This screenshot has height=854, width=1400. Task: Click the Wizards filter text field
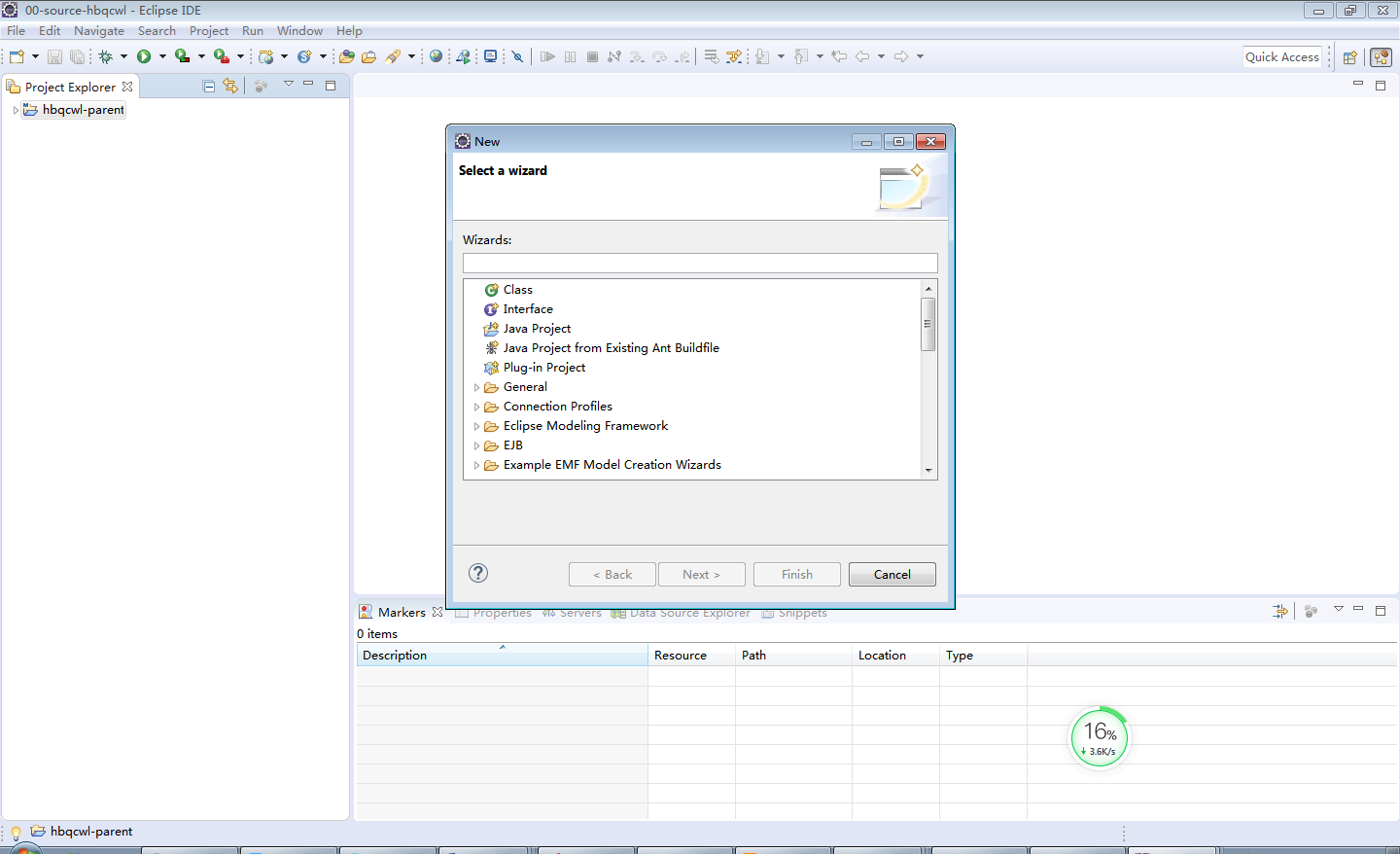pyautogui.click(x=700, y=263)
